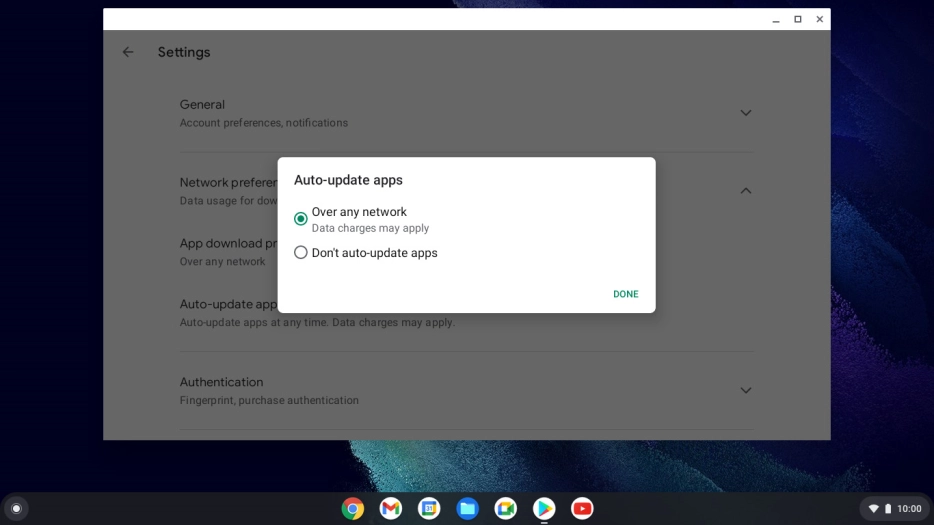Open the 10:00 clock status area
The height and width of the screenshot is (525, 934).
(909, 508)
